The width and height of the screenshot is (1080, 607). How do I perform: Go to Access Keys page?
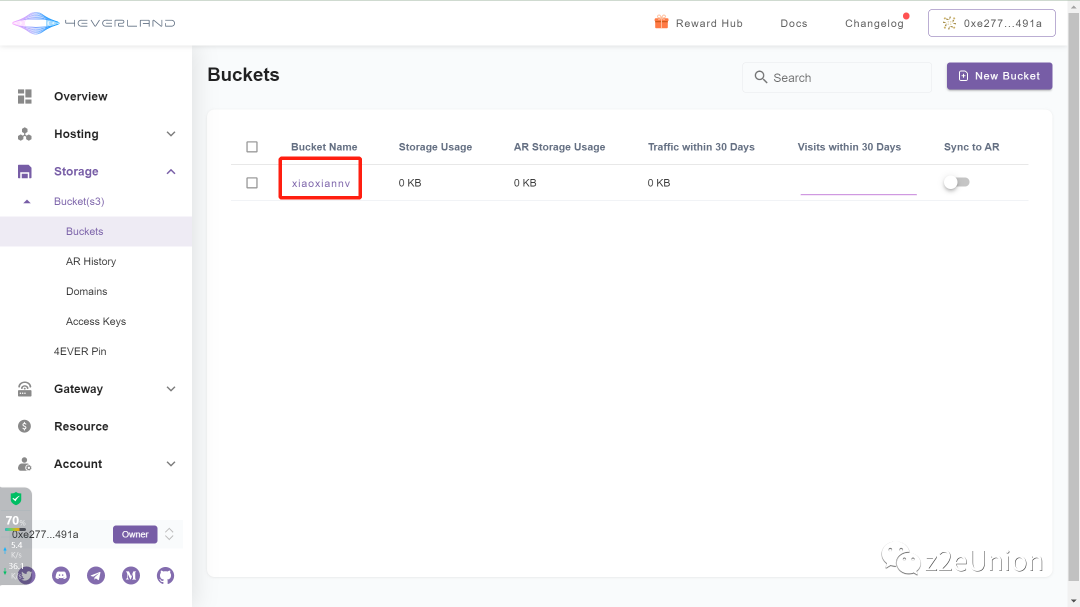(96, 322)
